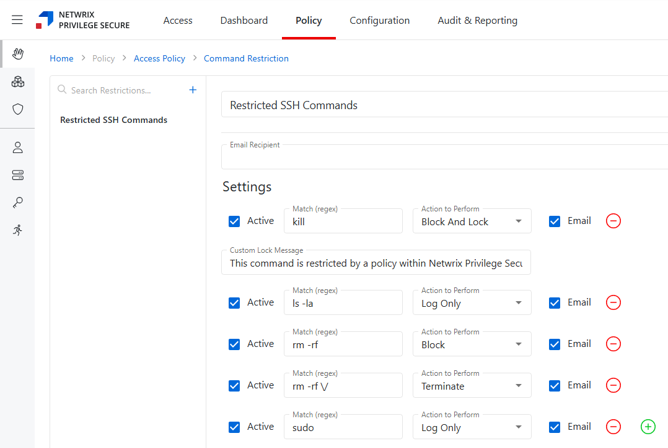Open the hamburger navigation menu
This screenshot has width=668, height=448.
[x=17, y=20]
